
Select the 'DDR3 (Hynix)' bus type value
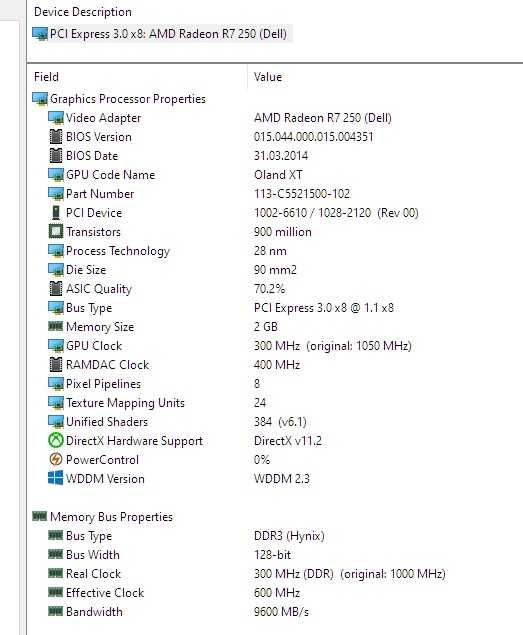(289, 536)
